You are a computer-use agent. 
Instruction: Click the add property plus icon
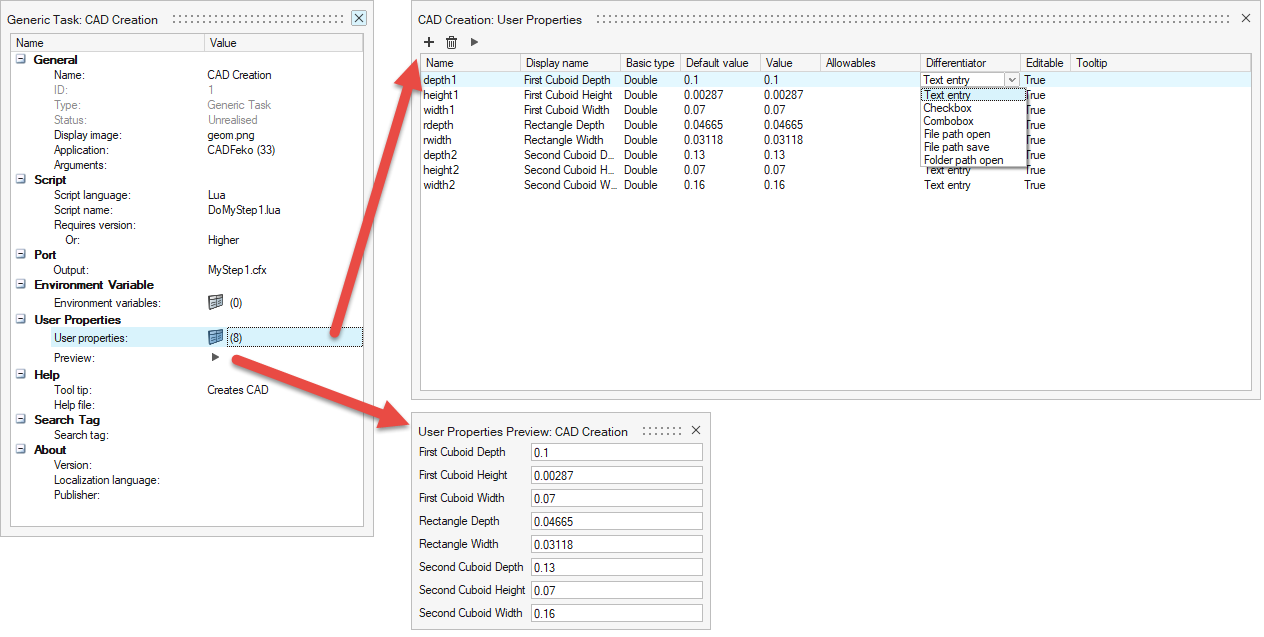[429, 42]
